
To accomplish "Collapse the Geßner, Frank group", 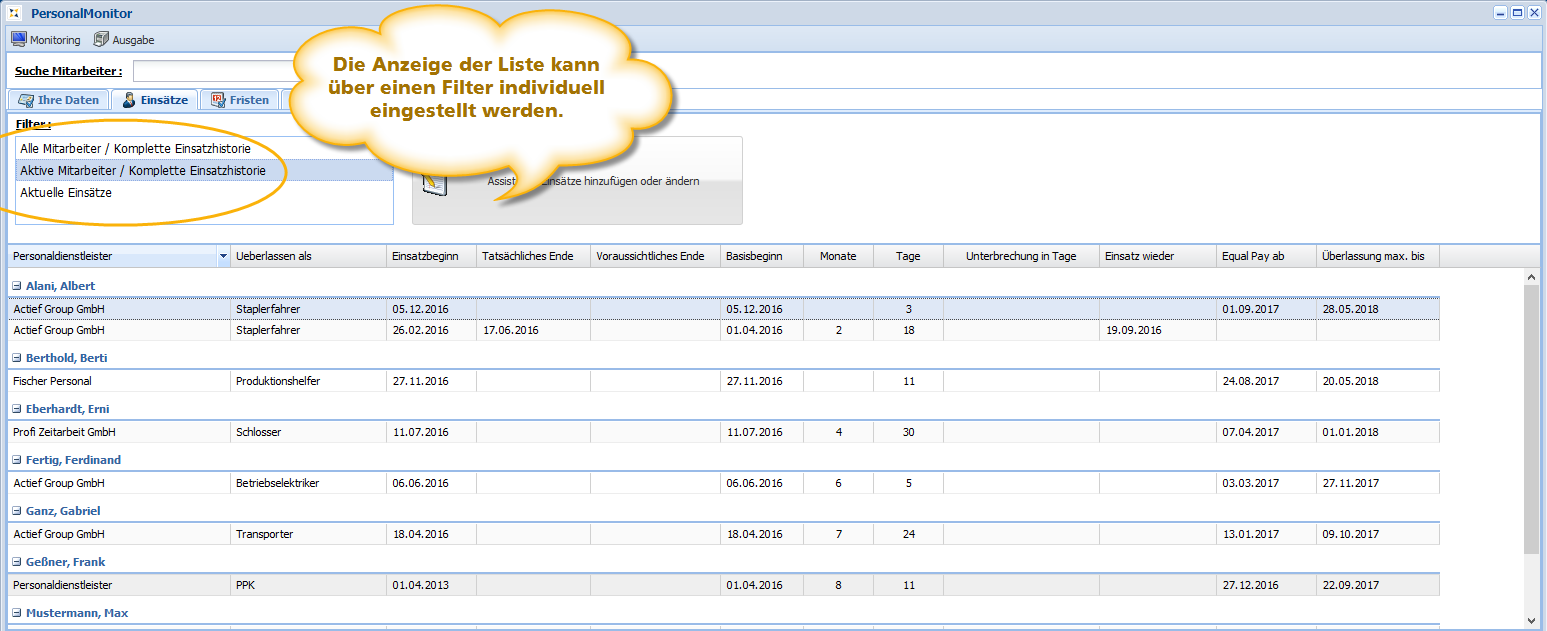I will [x=16, y=562].
